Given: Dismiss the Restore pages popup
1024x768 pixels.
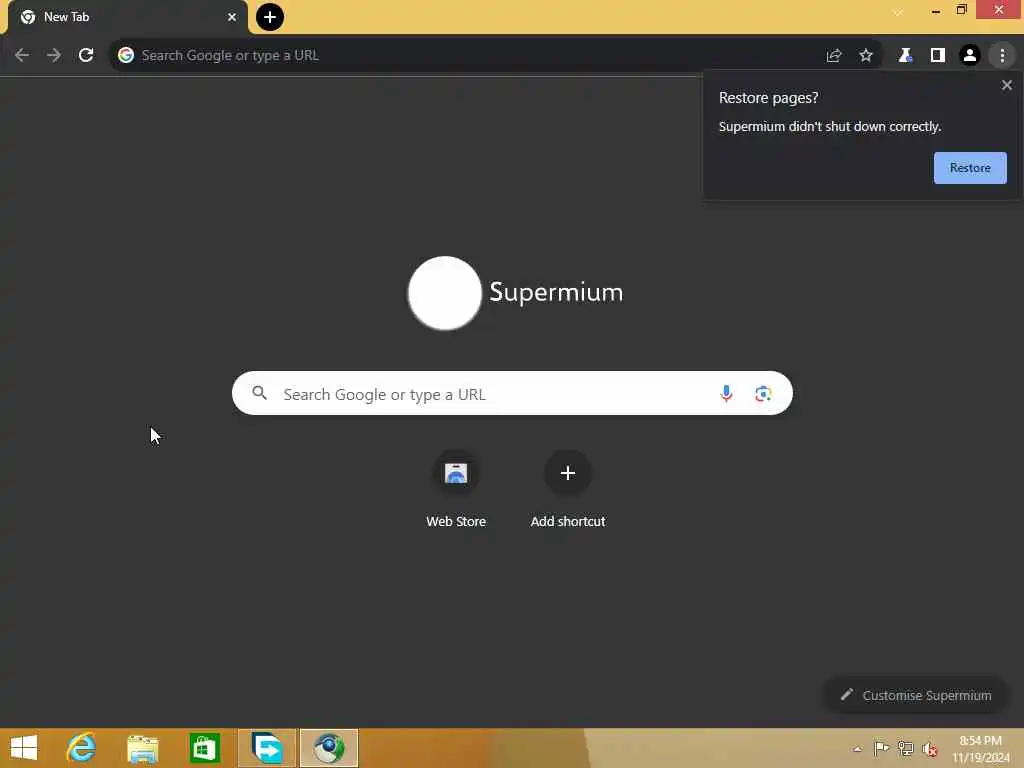Looking at the screenshot, I should [x=1006, y=85].
